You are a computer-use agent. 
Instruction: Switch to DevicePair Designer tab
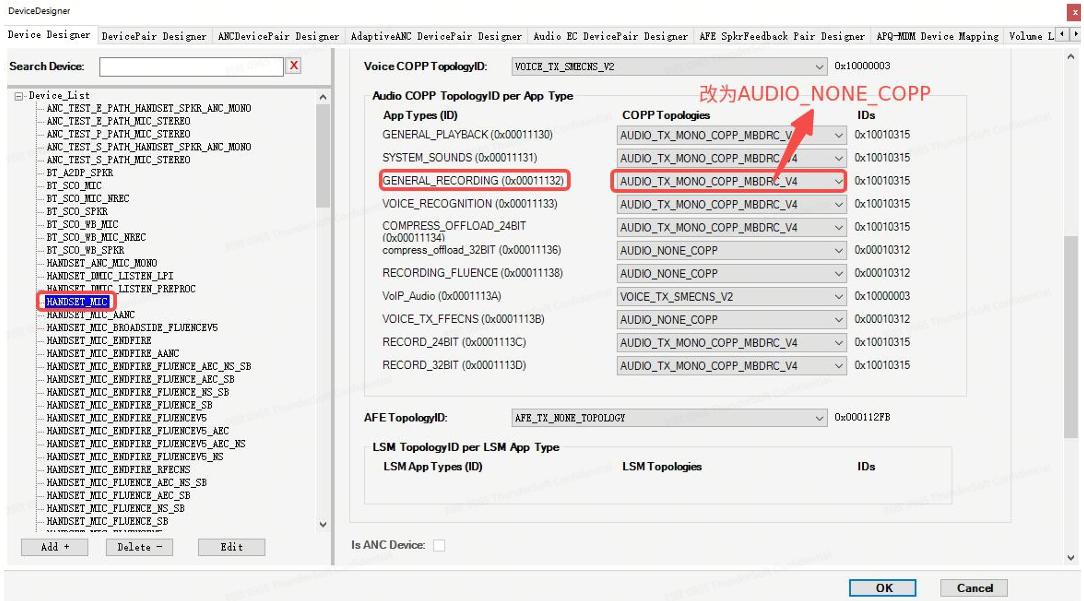pyautogui.click(x=154, y=36)
